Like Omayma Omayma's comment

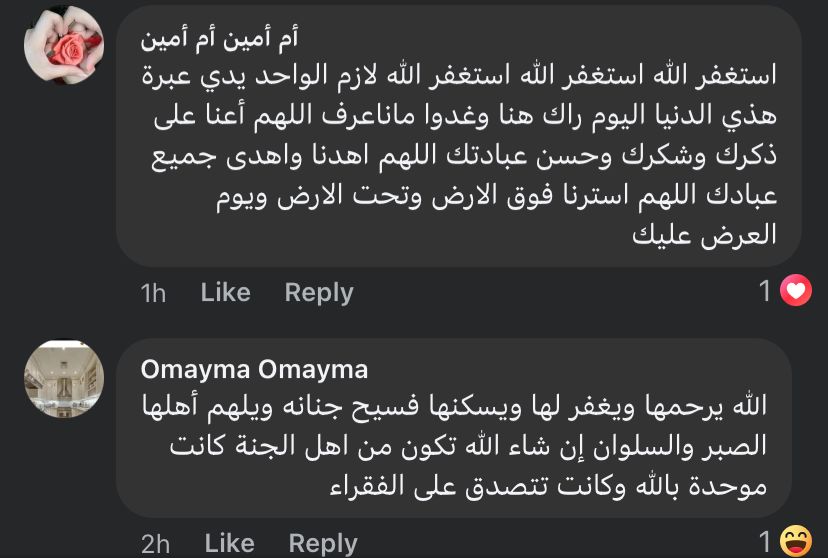(229, 543)
